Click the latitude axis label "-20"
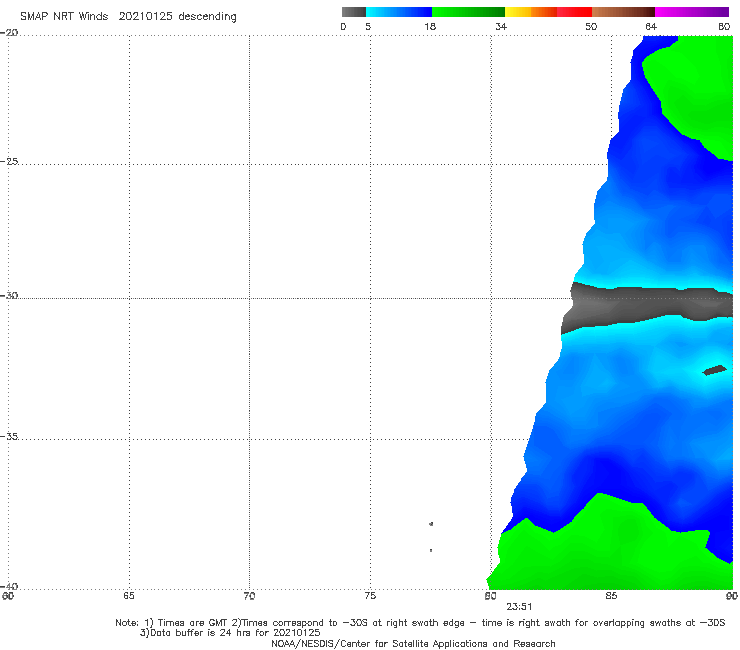740x650 pixels. (x=9, y=33)
